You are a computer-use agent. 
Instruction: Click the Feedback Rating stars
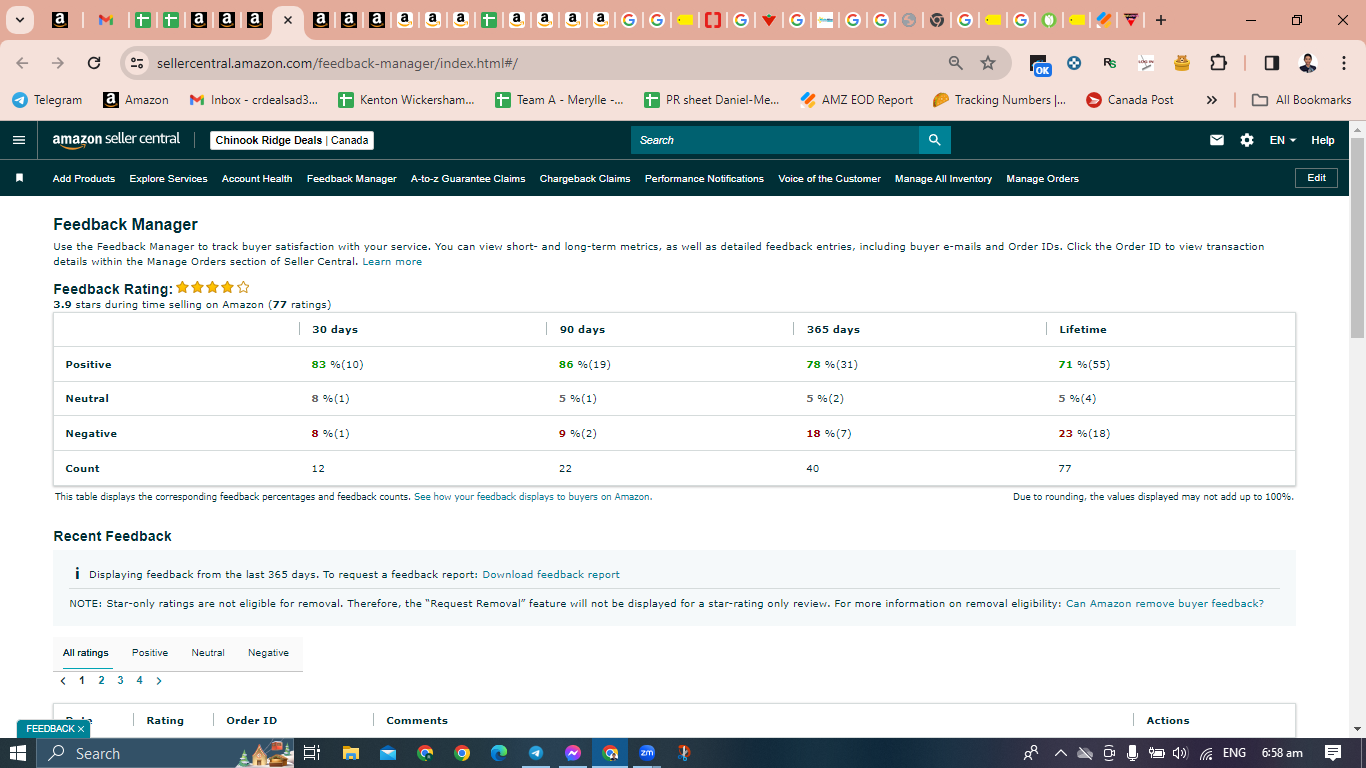(x=213, y=288)
